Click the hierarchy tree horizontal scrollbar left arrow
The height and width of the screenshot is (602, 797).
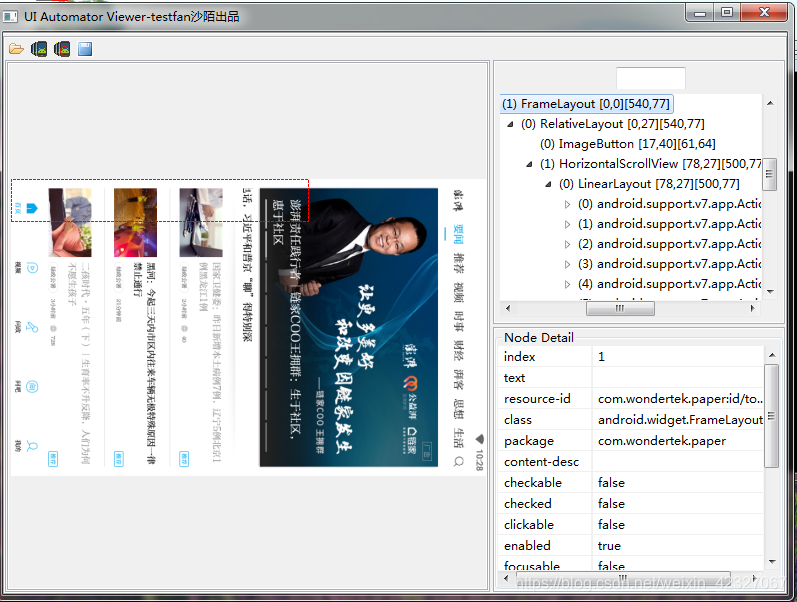point(507,308)
